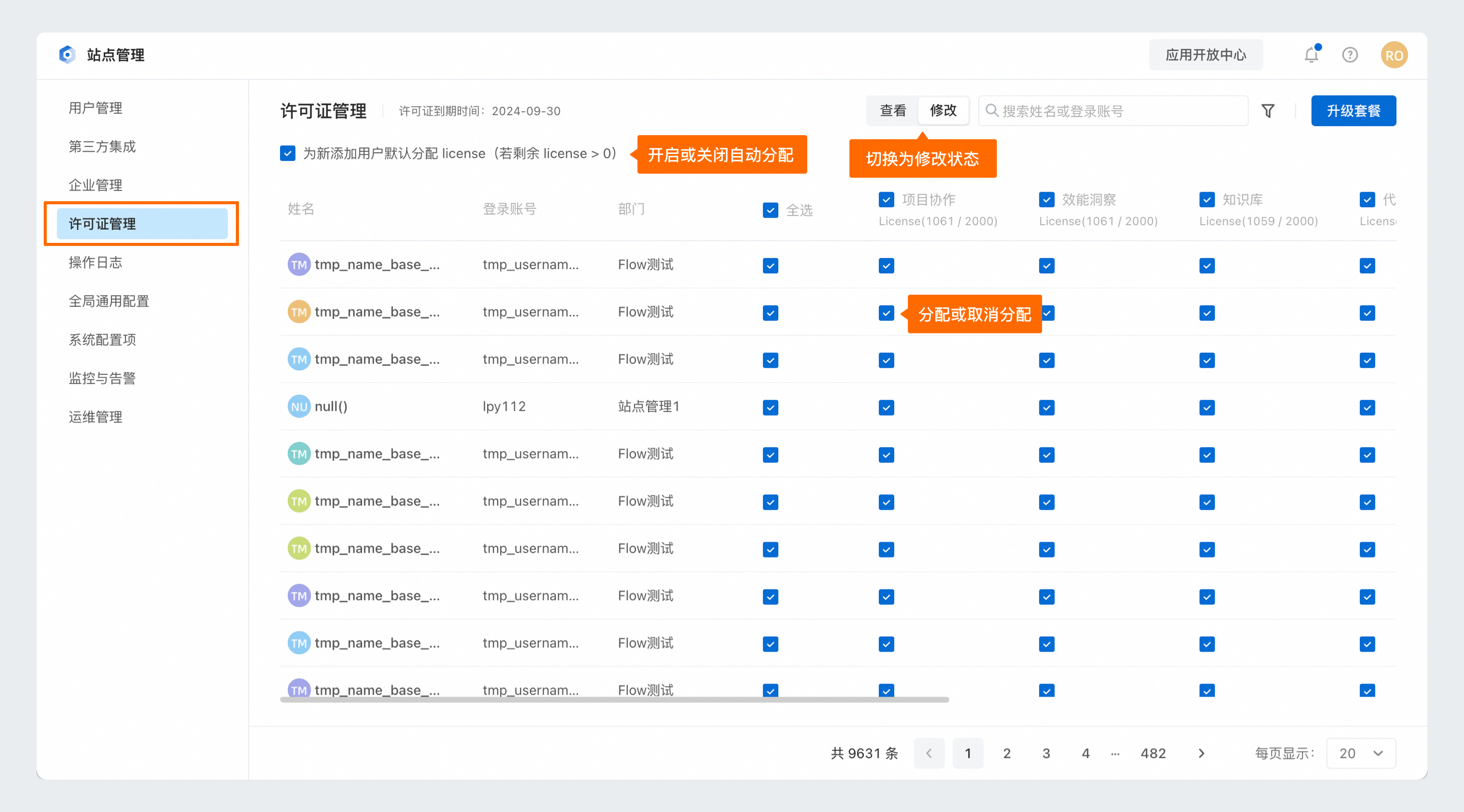Click the horizontal table scrollbar

tap(615, 700)
